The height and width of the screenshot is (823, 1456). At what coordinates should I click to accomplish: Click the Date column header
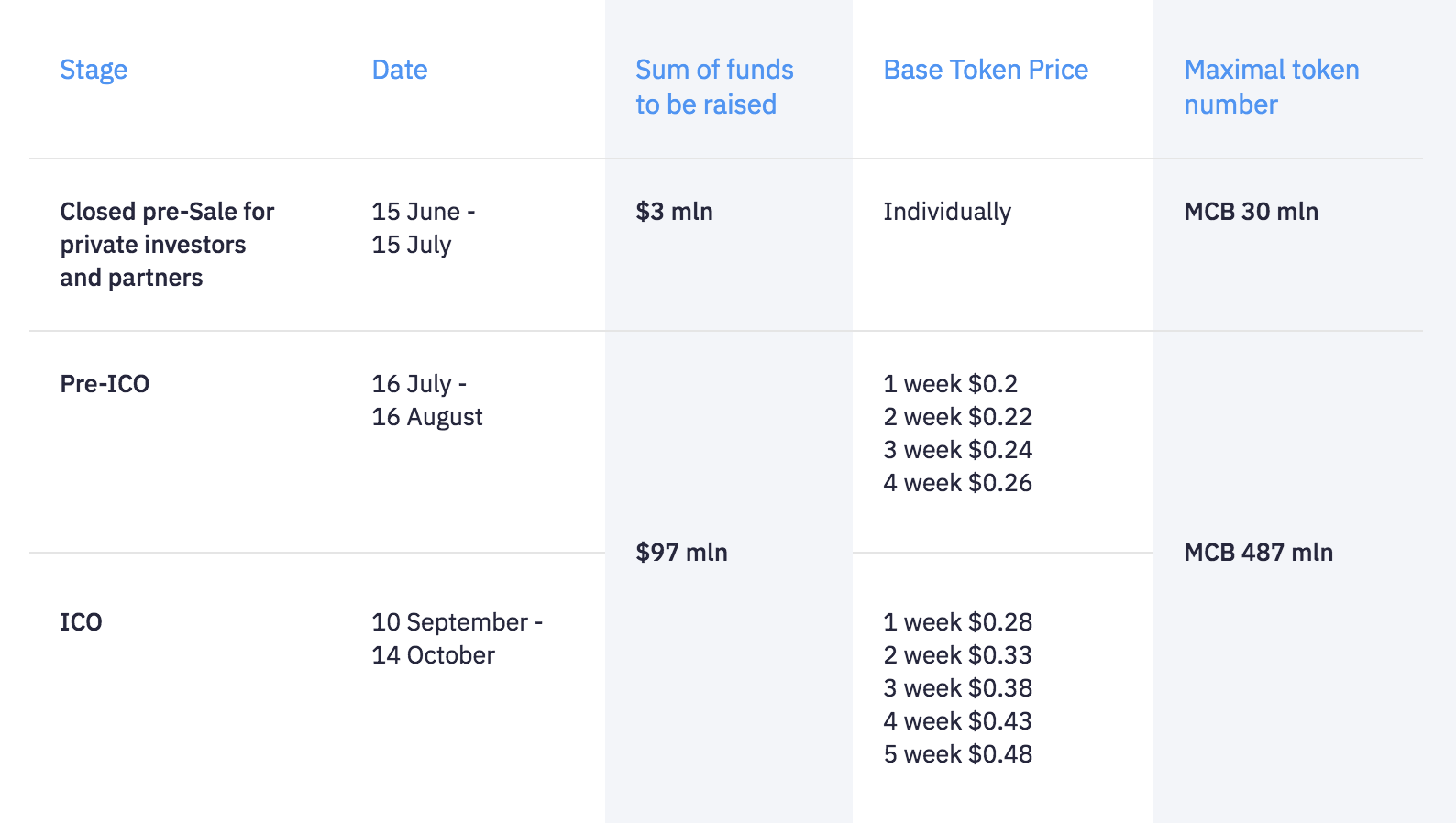point(400,70)
